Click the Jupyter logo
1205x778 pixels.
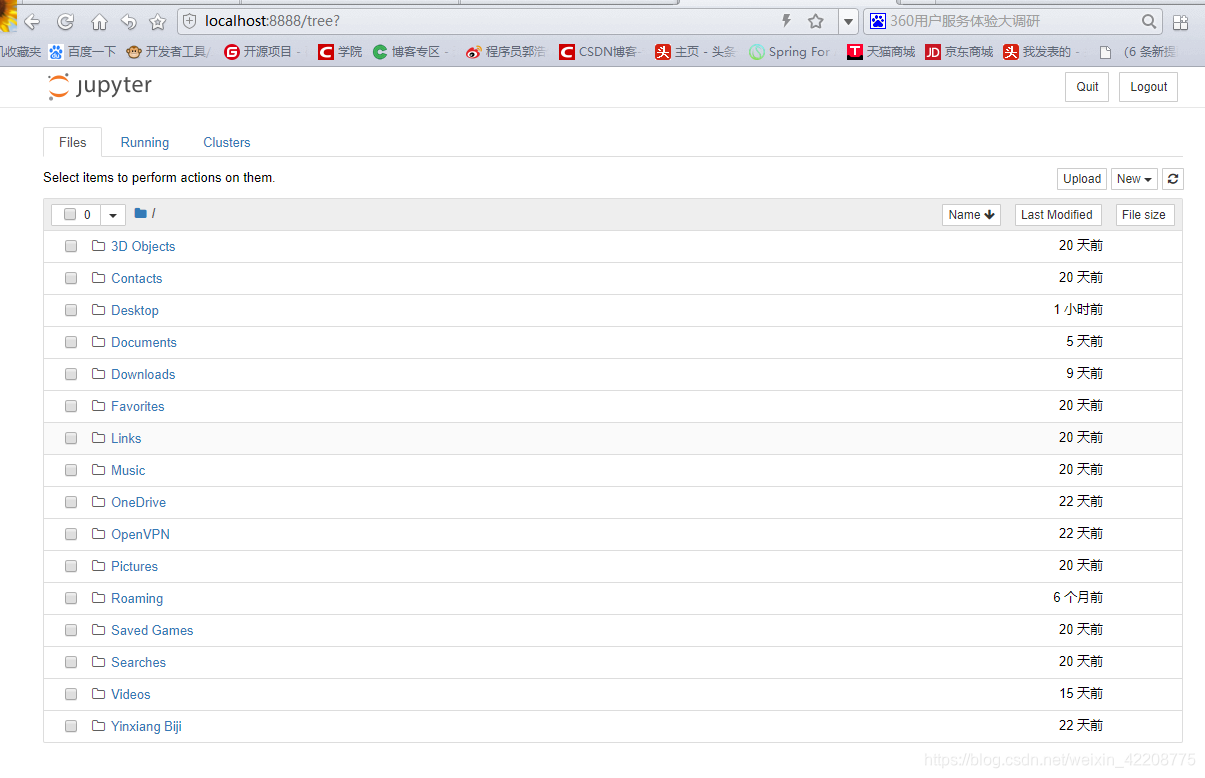(100, 87)
